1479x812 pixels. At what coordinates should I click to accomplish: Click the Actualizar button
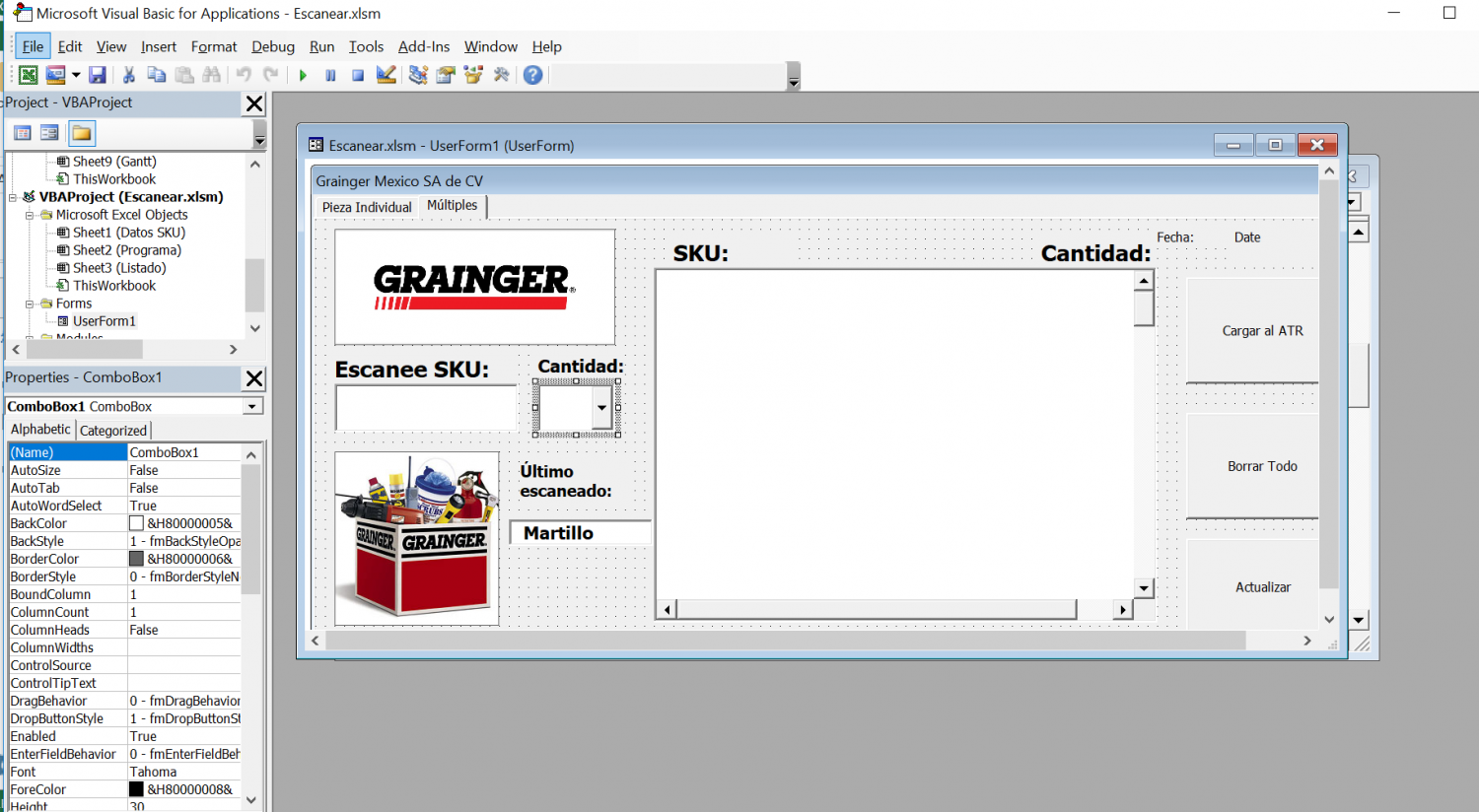point(1253,586)
